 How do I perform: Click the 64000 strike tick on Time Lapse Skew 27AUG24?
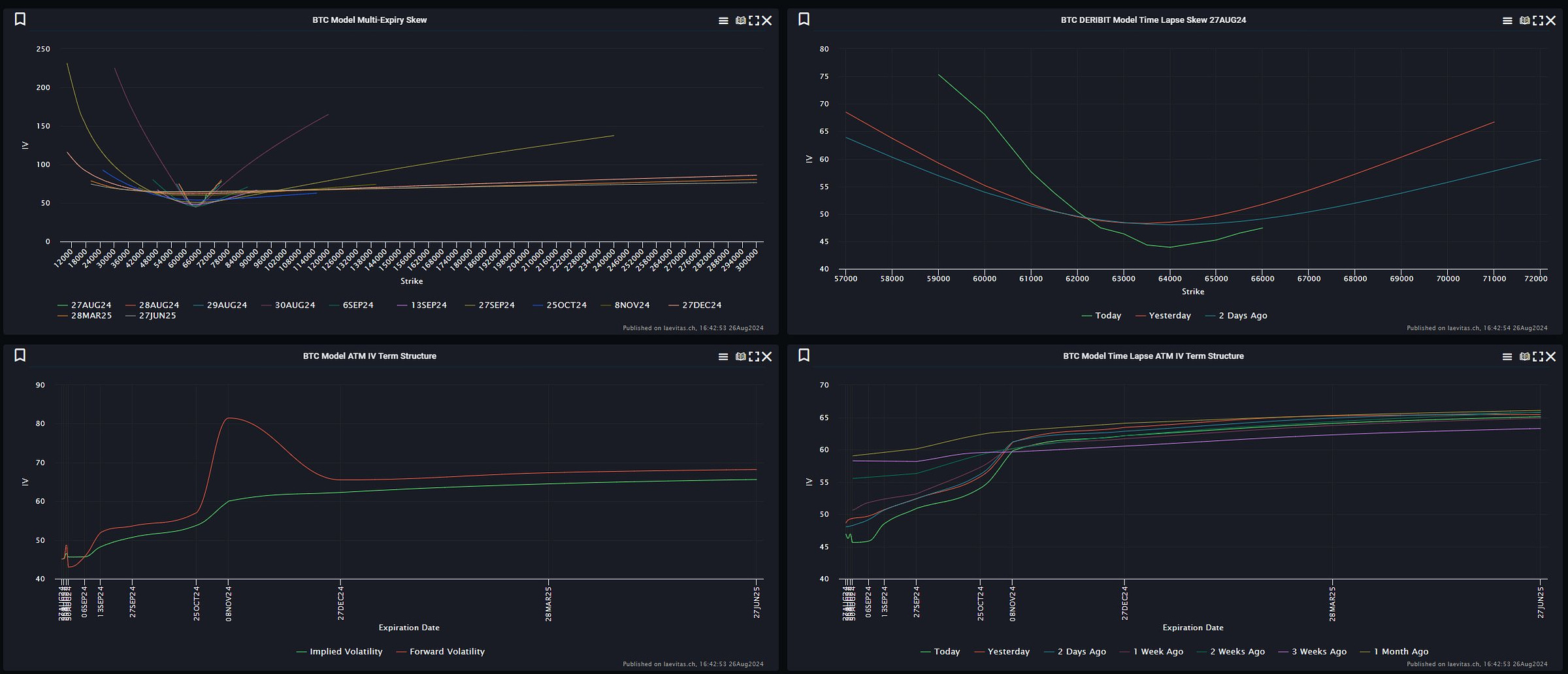1169,279
